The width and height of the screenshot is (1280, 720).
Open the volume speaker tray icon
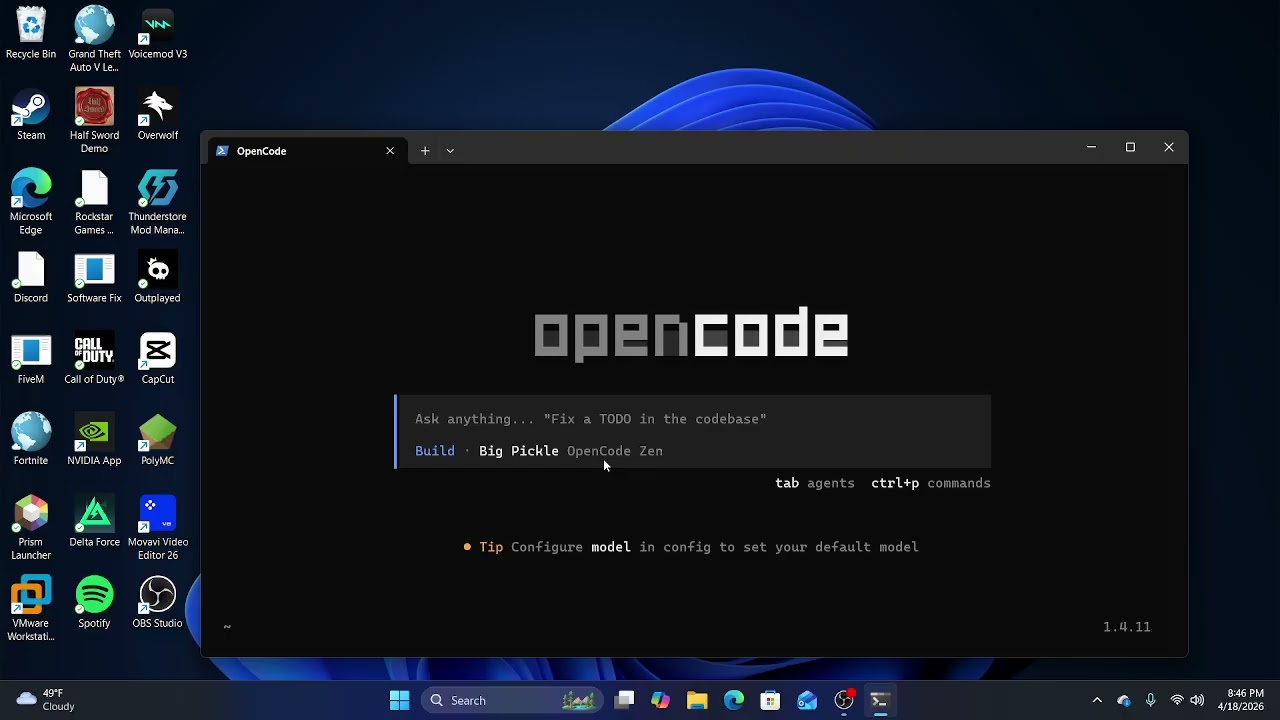click(x=1197, y=700)
